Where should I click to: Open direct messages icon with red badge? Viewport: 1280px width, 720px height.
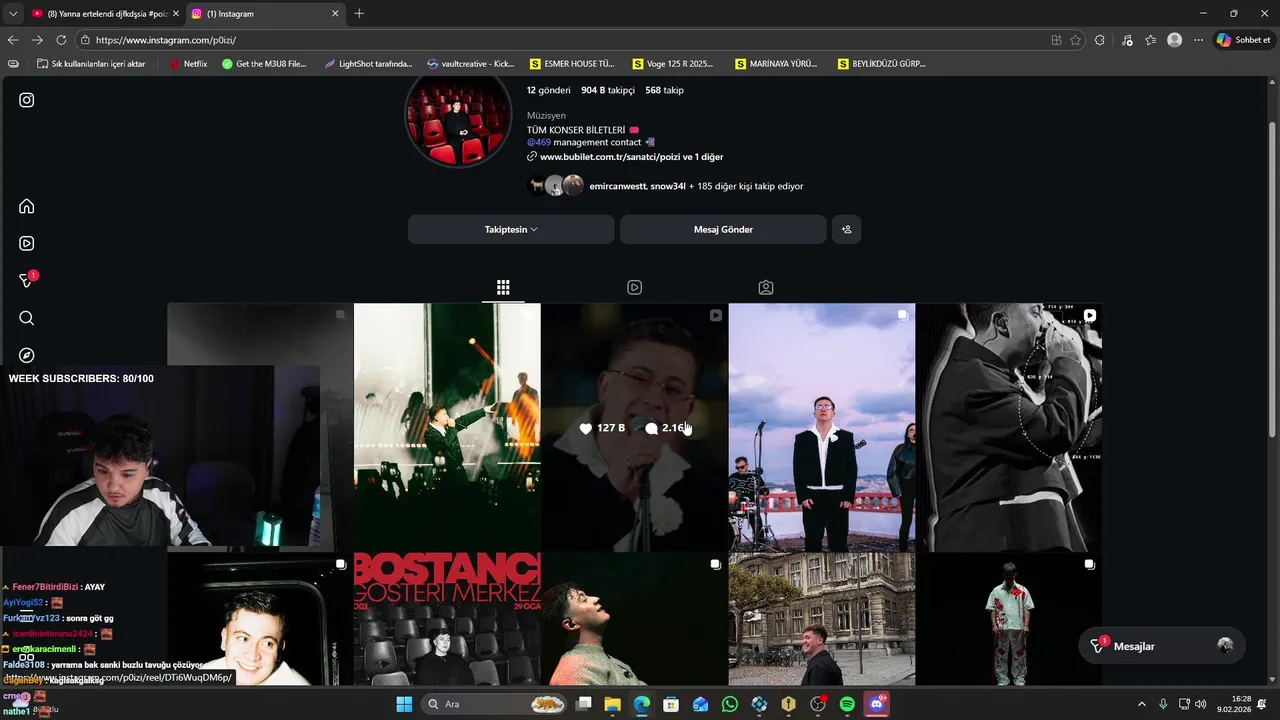27,281
